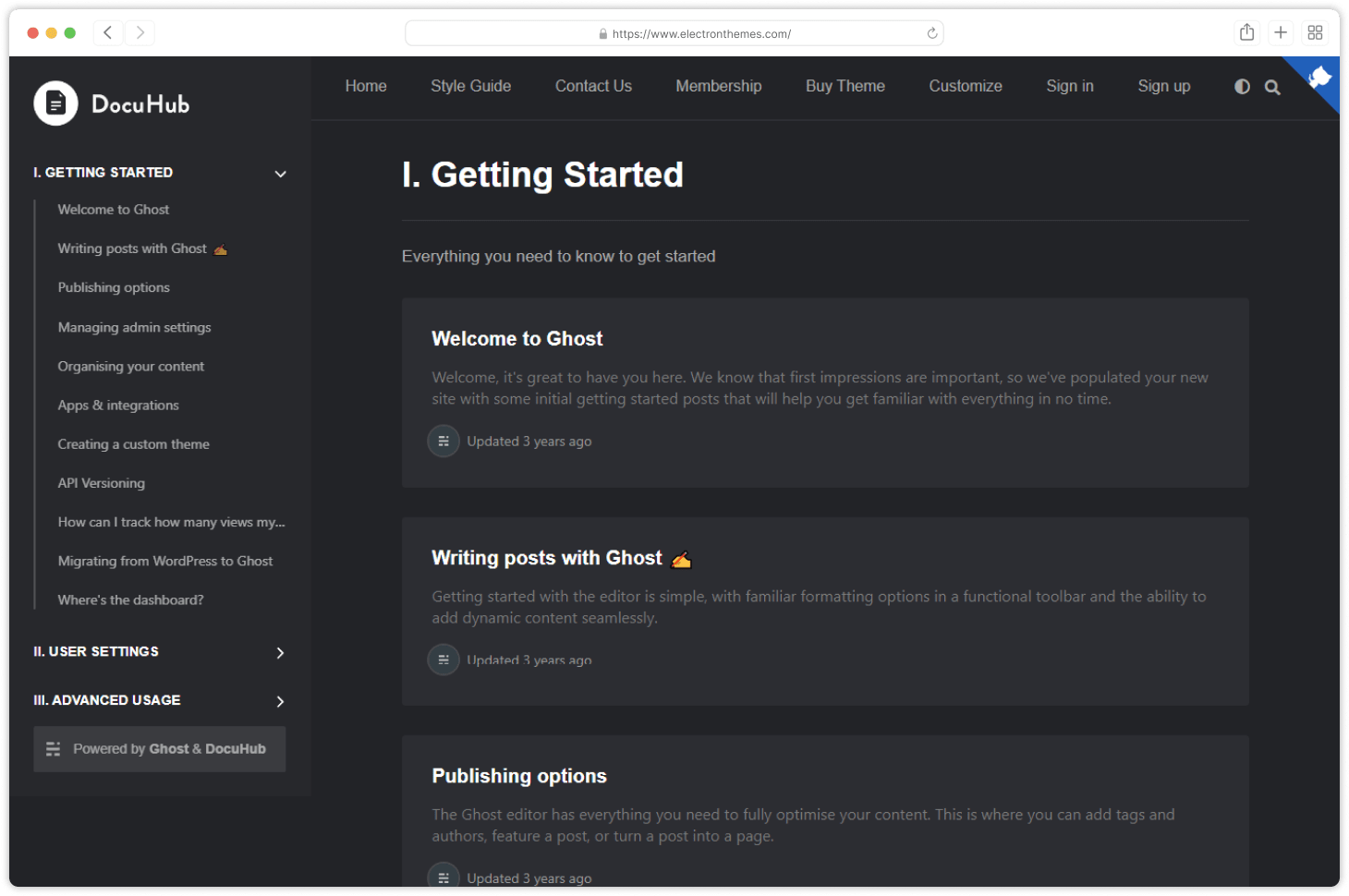The height and width of the screenshot is (896, 1349).
Task: Open the Style Guide menu item
Action: tap(470, 86)
